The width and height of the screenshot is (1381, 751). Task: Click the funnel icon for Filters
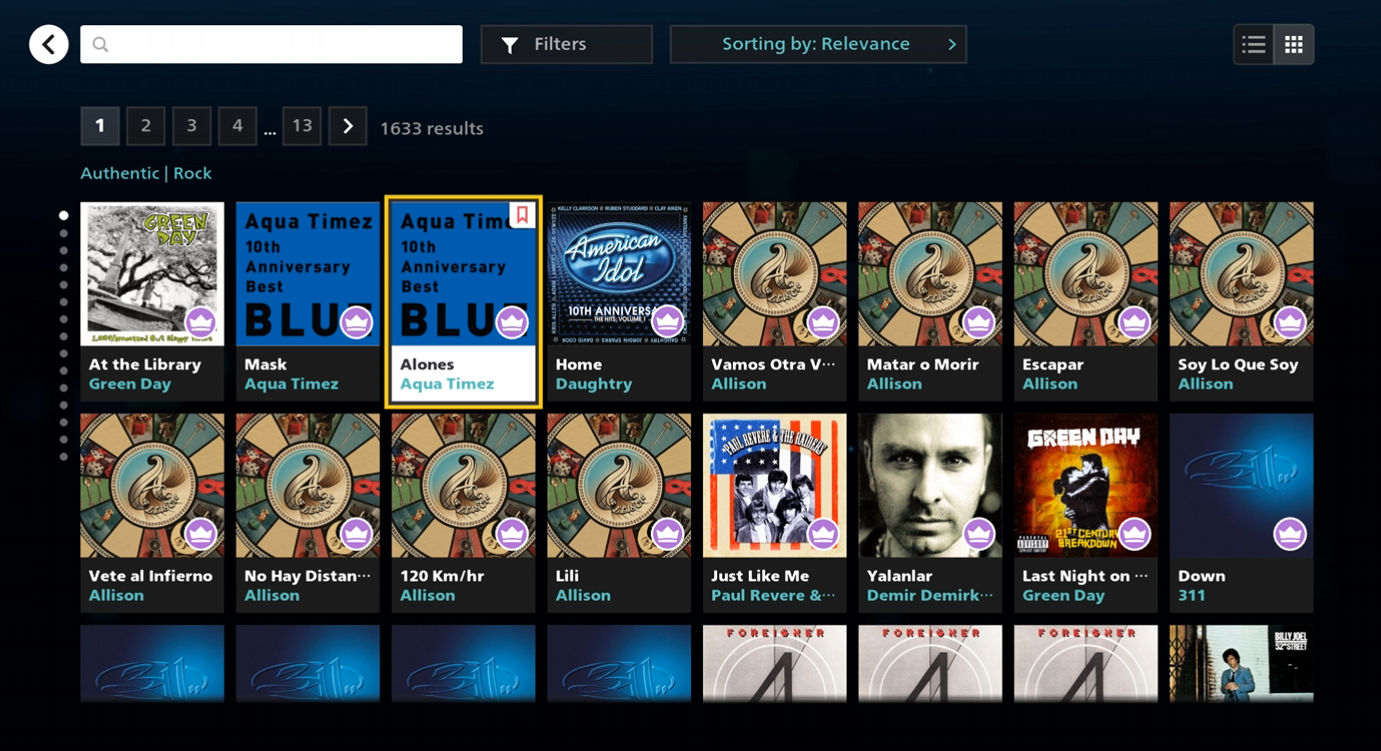(x=510, y=45)
